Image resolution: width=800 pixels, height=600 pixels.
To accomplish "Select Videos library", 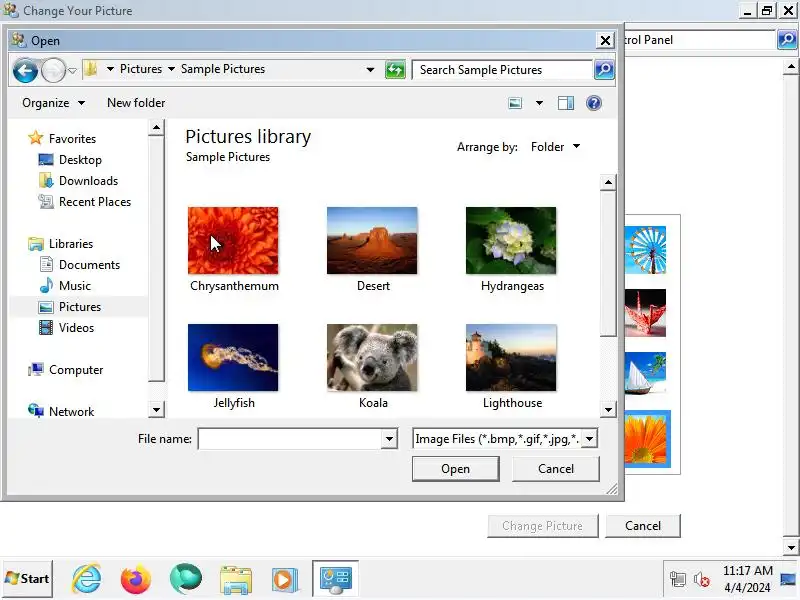I will [x=76, y=328].
